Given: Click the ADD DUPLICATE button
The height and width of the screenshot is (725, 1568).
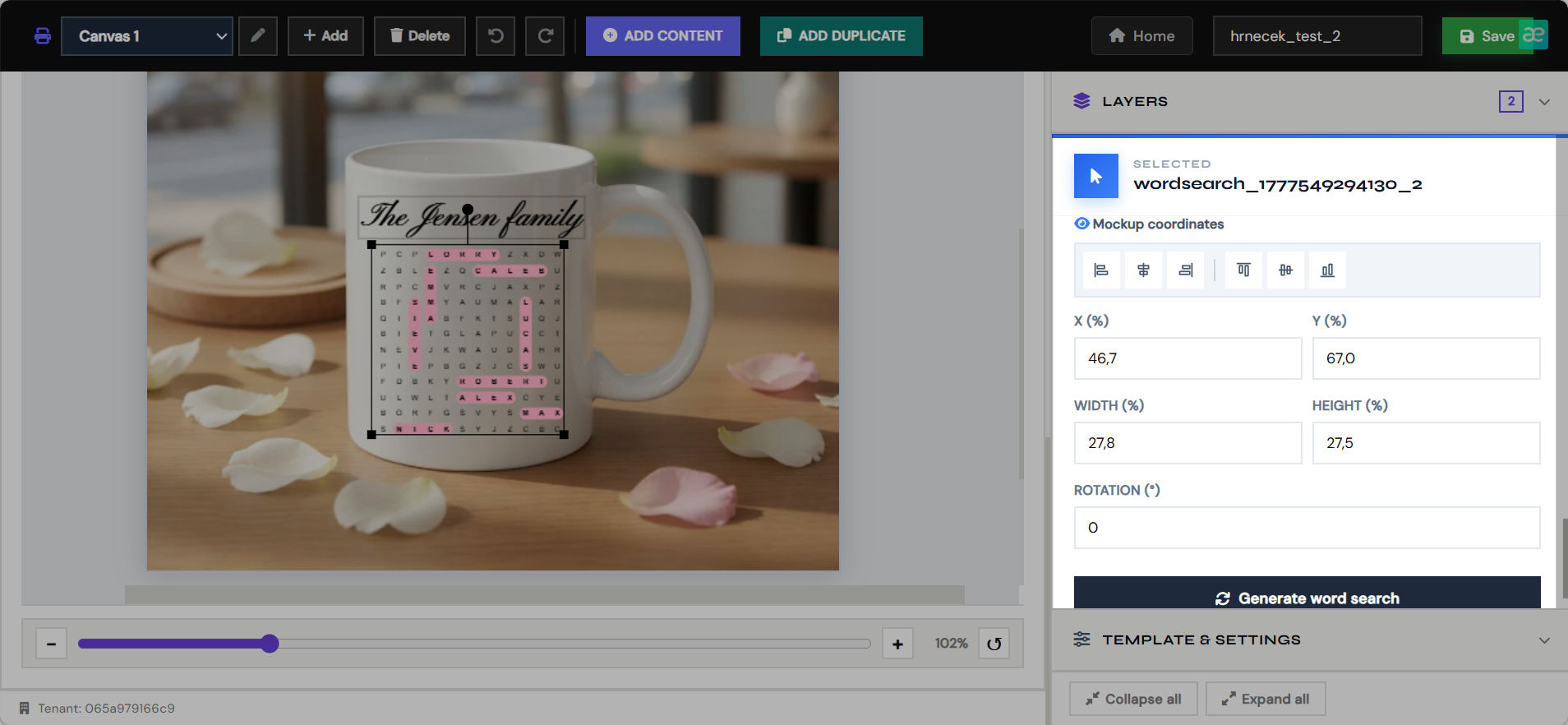Looking at the screenshot, I should 842,36.
